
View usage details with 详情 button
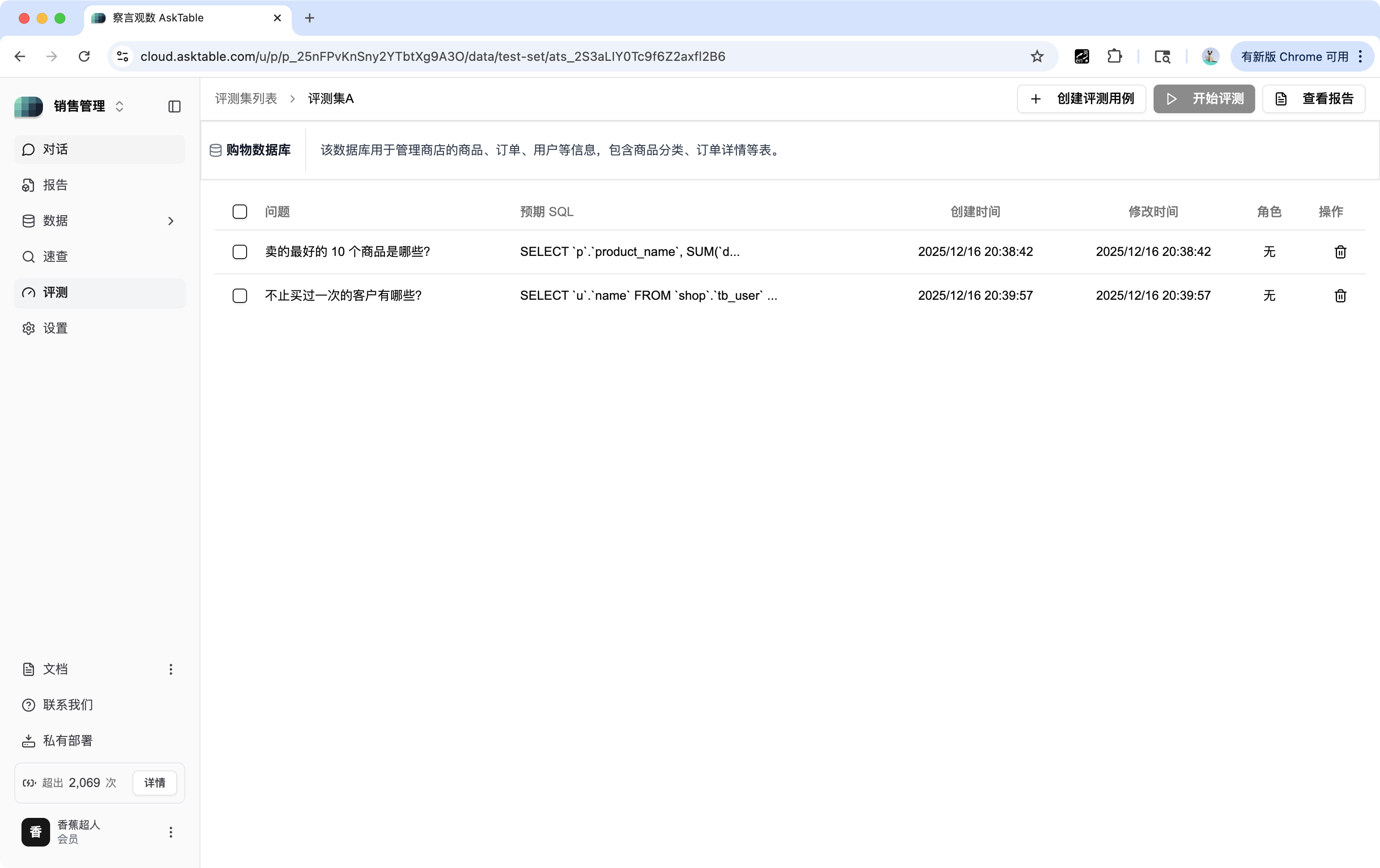[x=153, y=782]
